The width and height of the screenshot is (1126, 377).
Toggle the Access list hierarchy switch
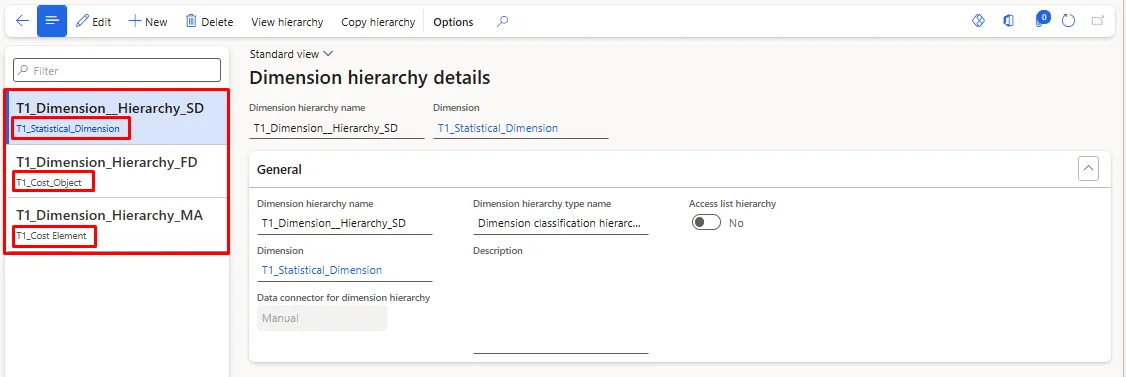[x=706, y=223]
